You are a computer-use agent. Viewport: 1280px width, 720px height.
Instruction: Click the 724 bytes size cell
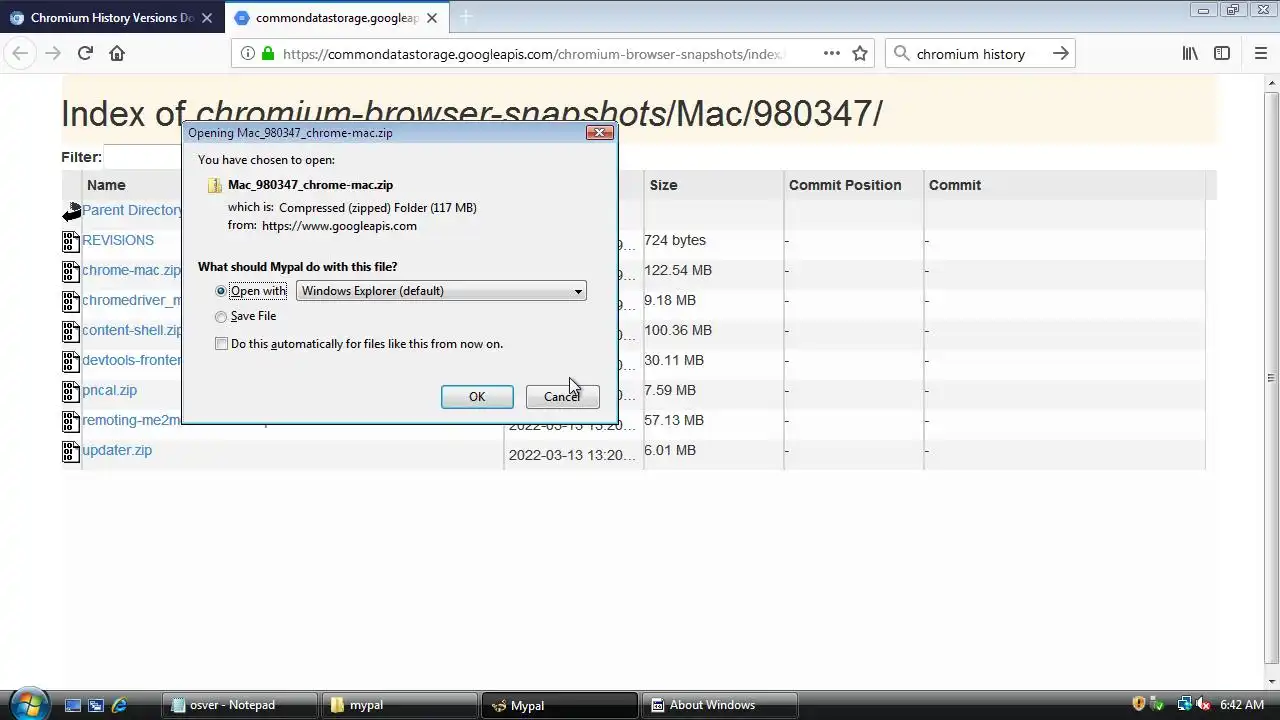pos(675,240)
